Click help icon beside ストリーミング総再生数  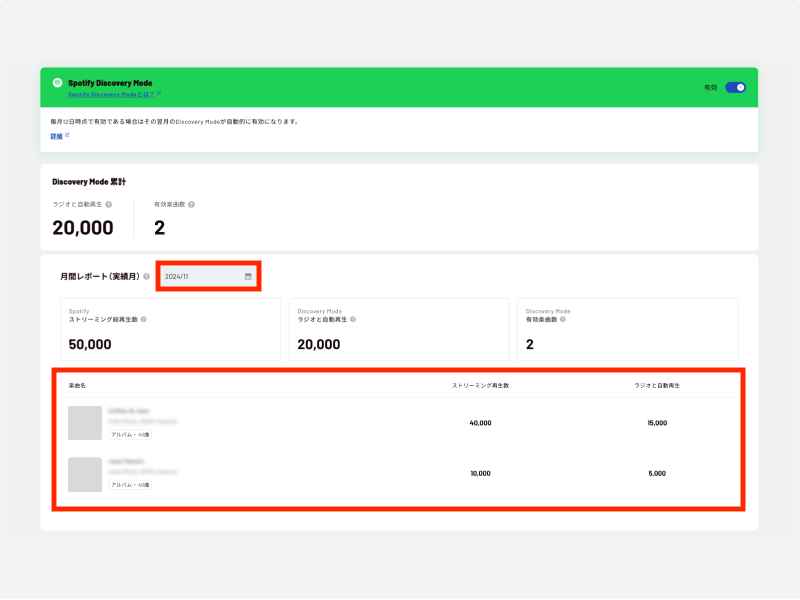tap(143, 319)
